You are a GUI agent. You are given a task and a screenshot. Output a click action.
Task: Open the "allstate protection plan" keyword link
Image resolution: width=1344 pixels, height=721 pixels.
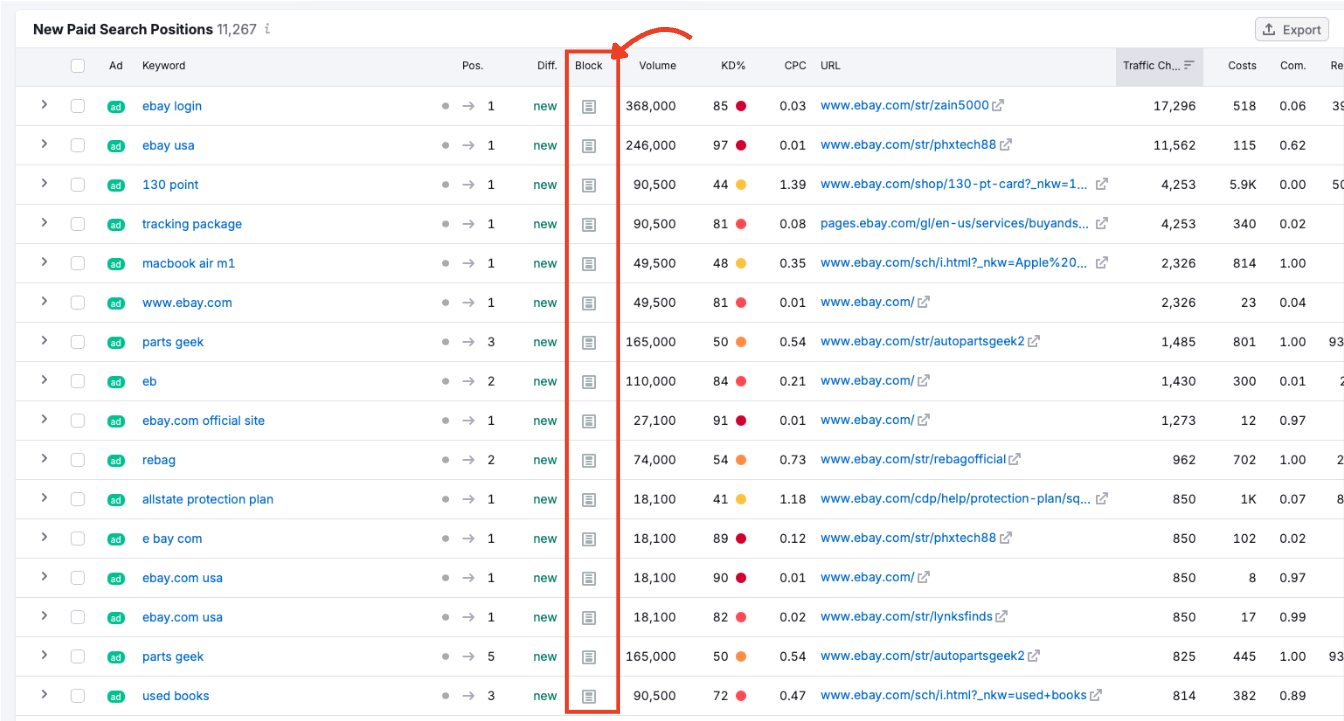[x=207, y=498]
